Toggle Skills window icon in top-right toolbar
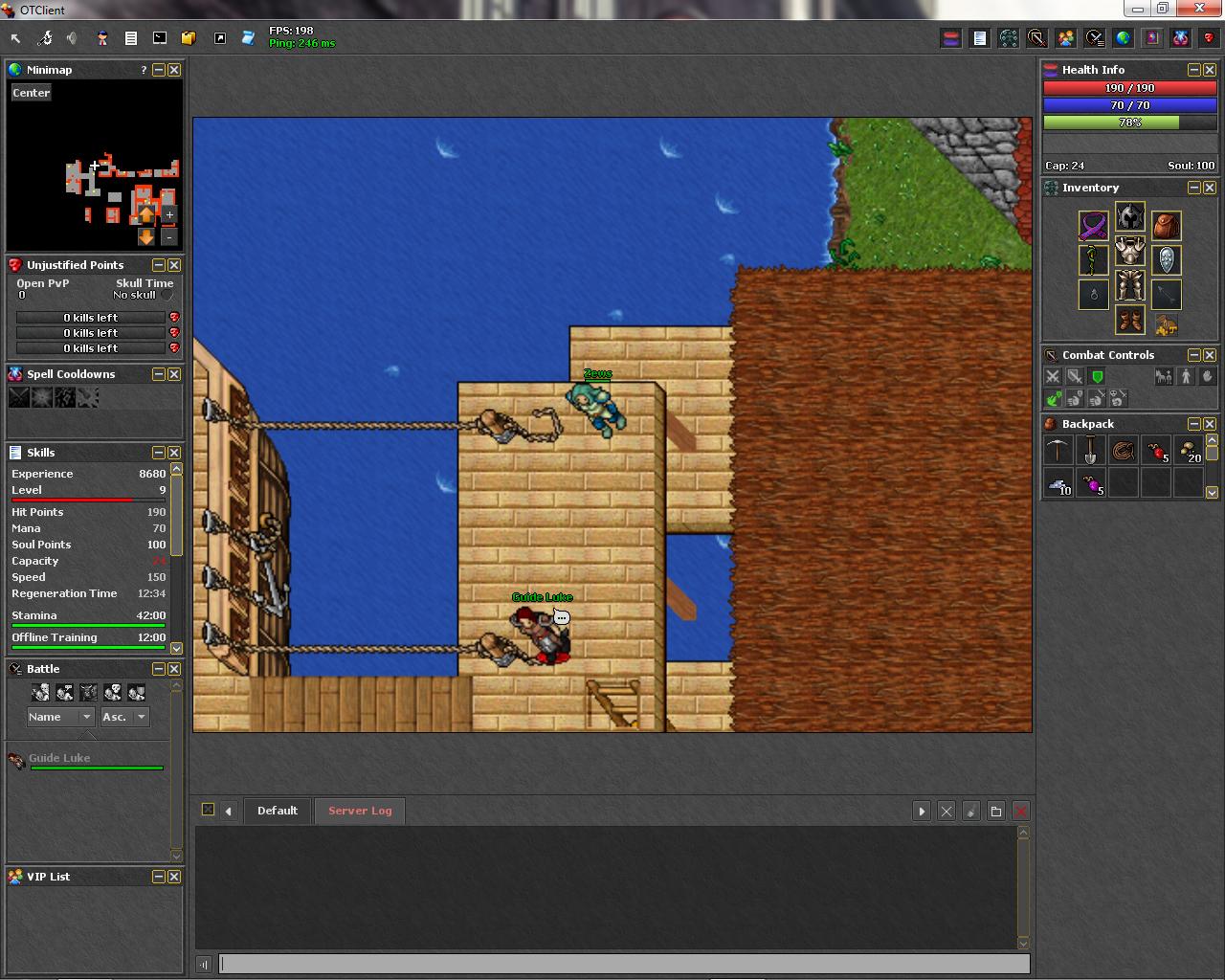 tap(980, 38)
